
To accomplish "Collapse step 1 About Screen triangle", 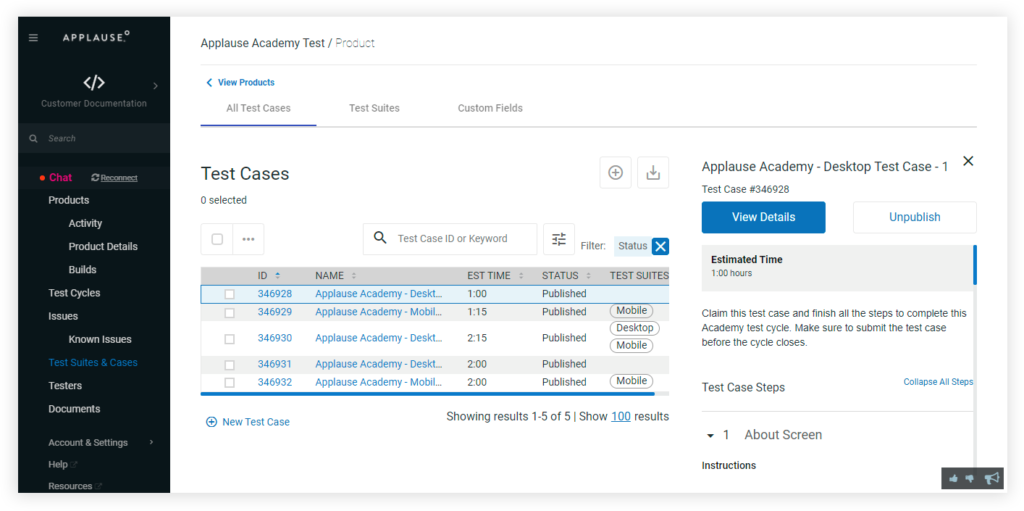I will pyautogui.click(x=711, y=436).
